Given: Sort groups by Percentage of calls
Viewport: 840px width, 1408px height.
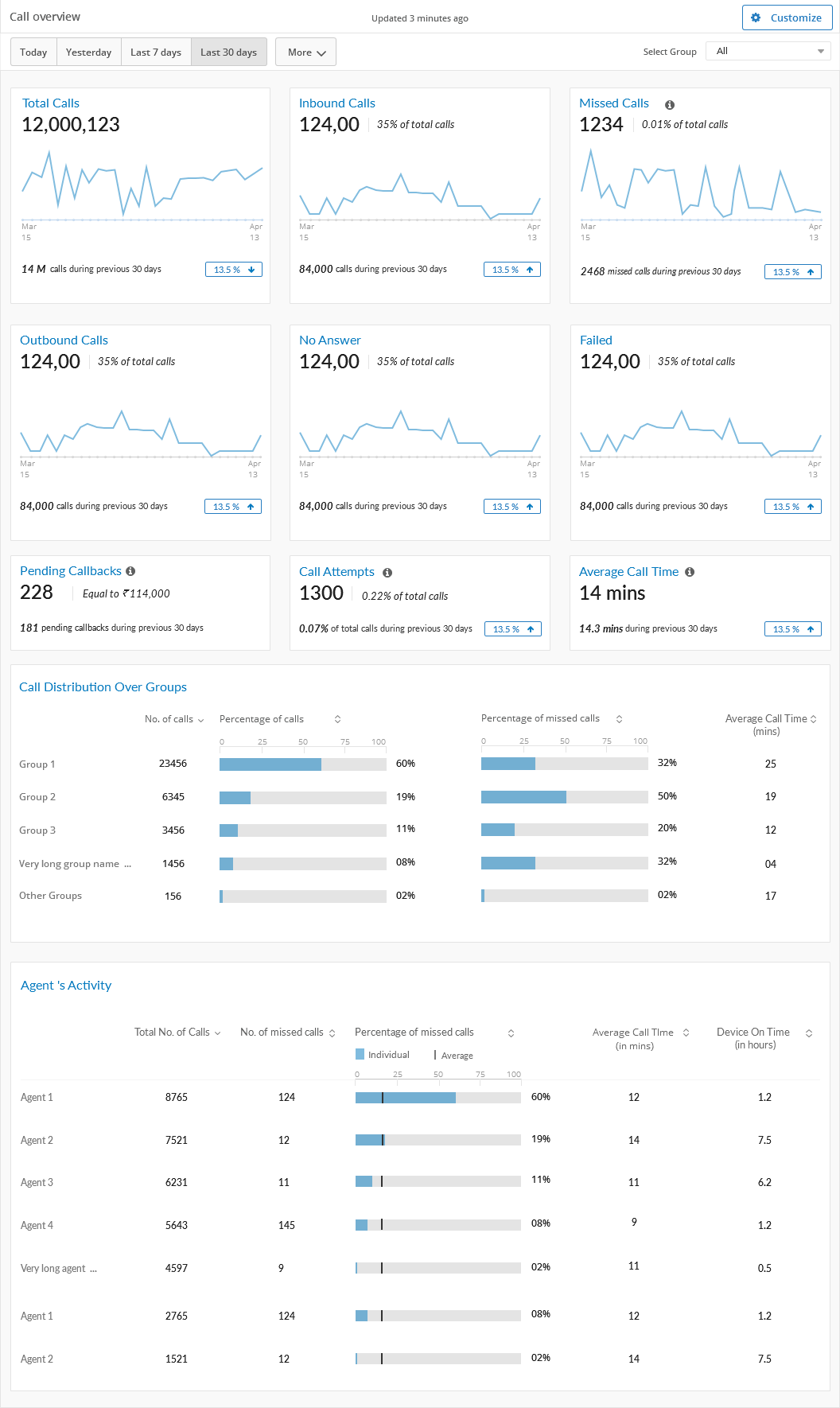Looking at the screenshot, I should [x=337, y=719].
